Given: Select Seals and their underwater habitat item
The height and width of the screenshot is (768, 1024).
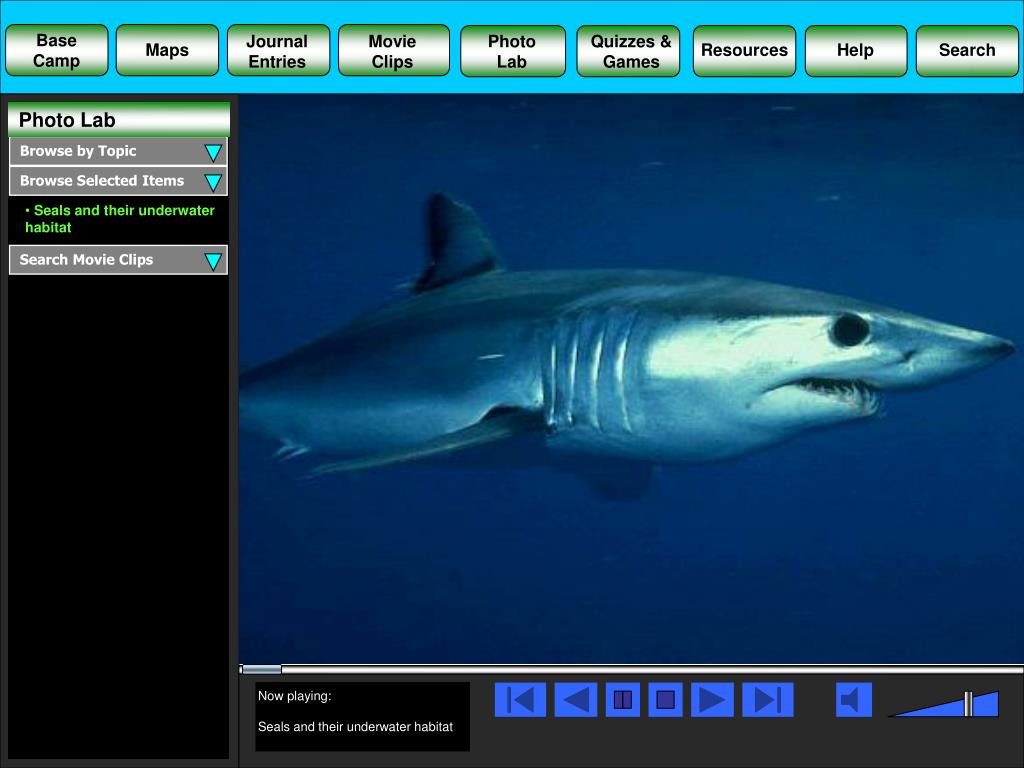Looking at the screenshot, I should click(x=120, y=219).
